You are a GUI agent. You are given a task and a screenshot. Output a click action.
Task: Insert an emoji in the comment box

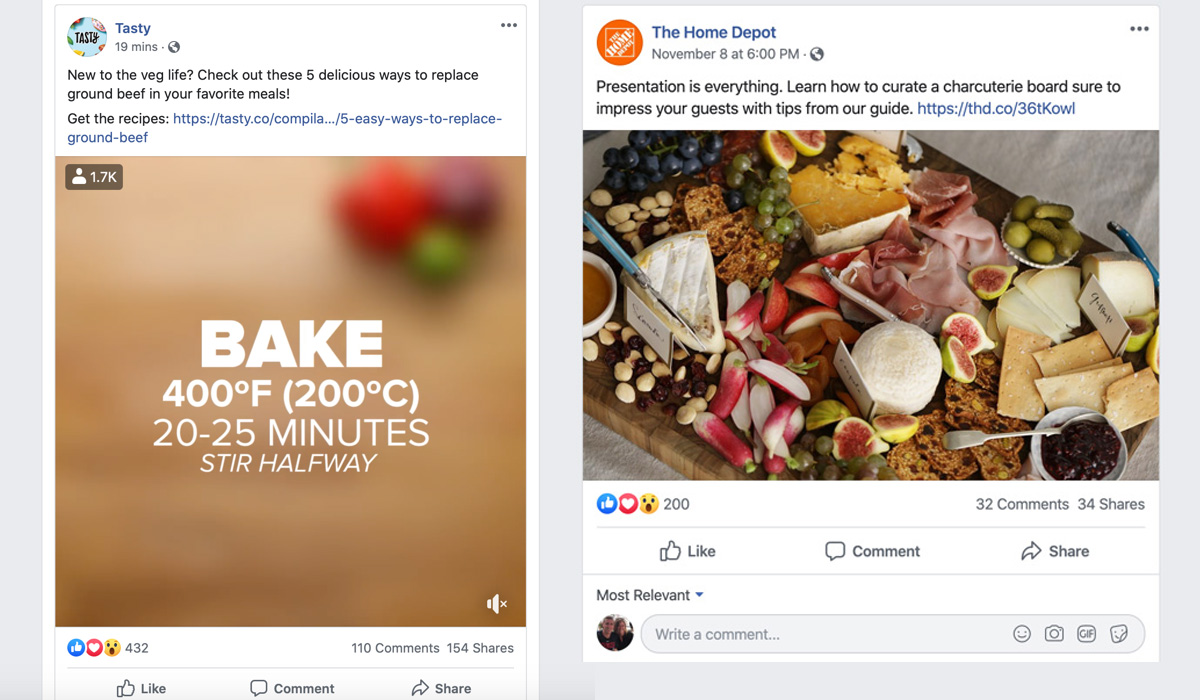point(1021,634)
